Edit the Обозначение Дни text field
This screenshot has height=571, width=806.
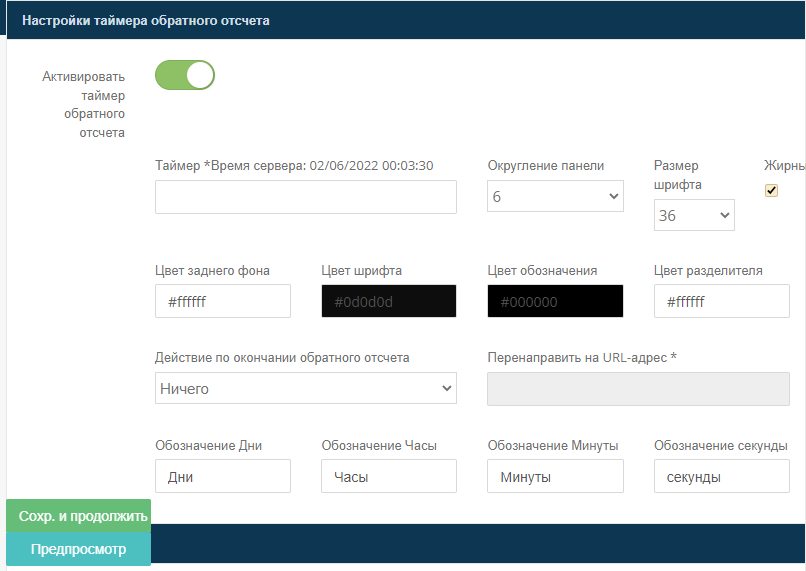point(222,476)
